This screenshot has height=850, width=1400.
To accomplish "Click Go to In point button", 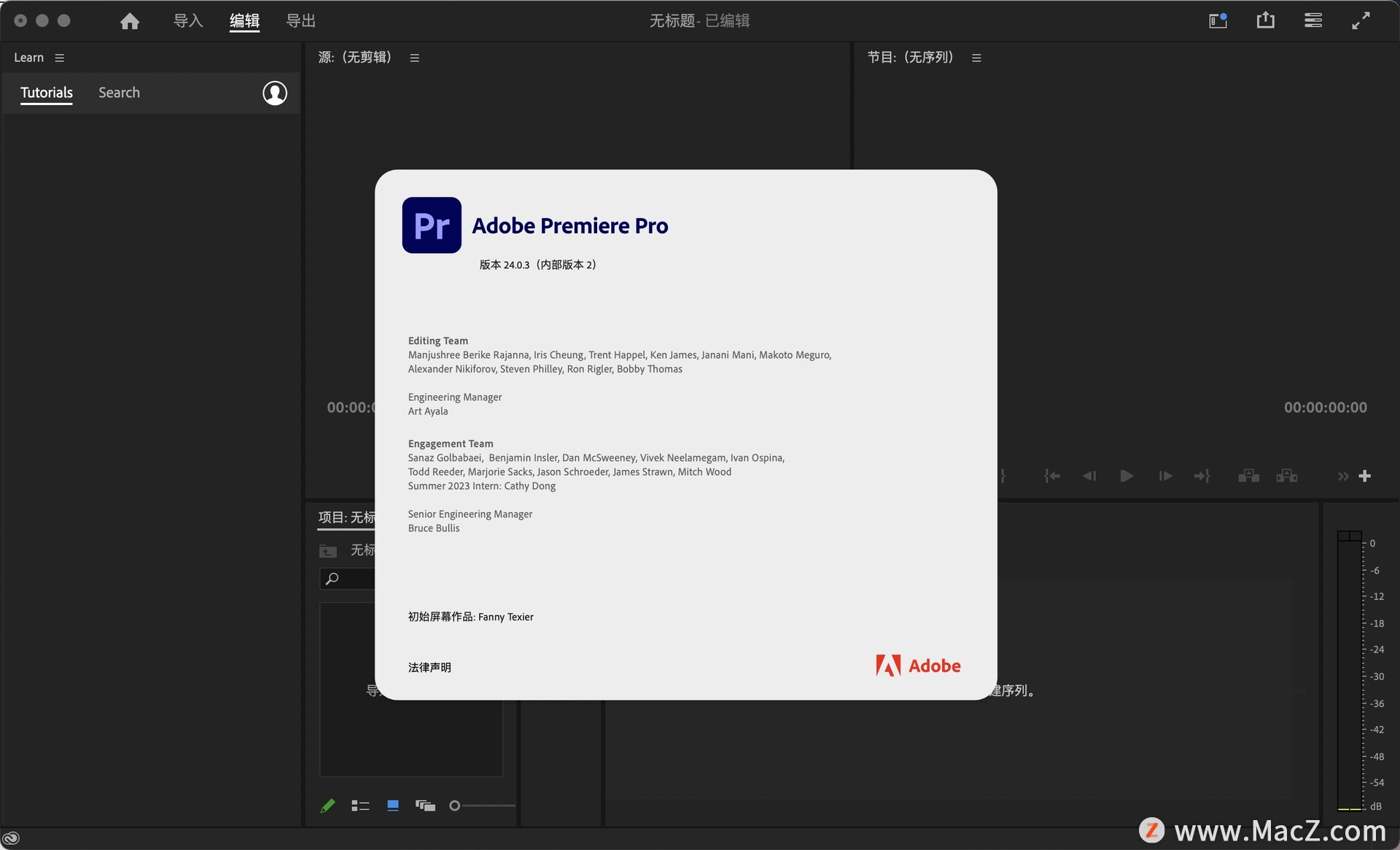I will (x=1051, y=476).
